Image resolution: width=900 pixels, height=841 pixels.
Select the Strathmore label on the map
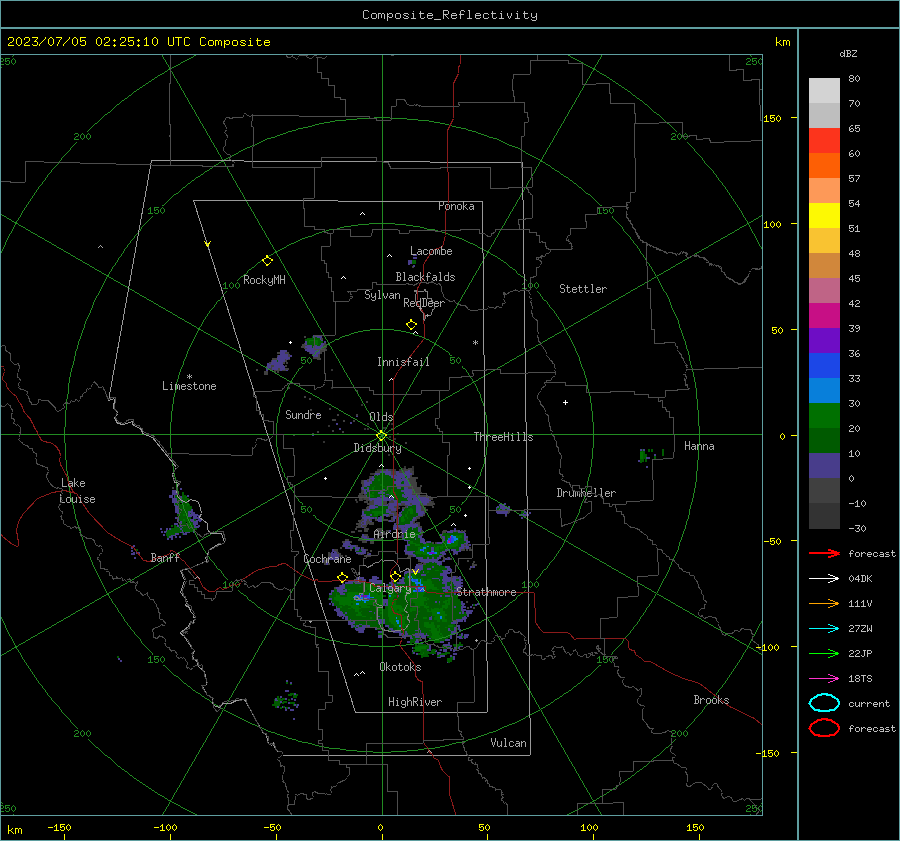click(x=486, y=592)
